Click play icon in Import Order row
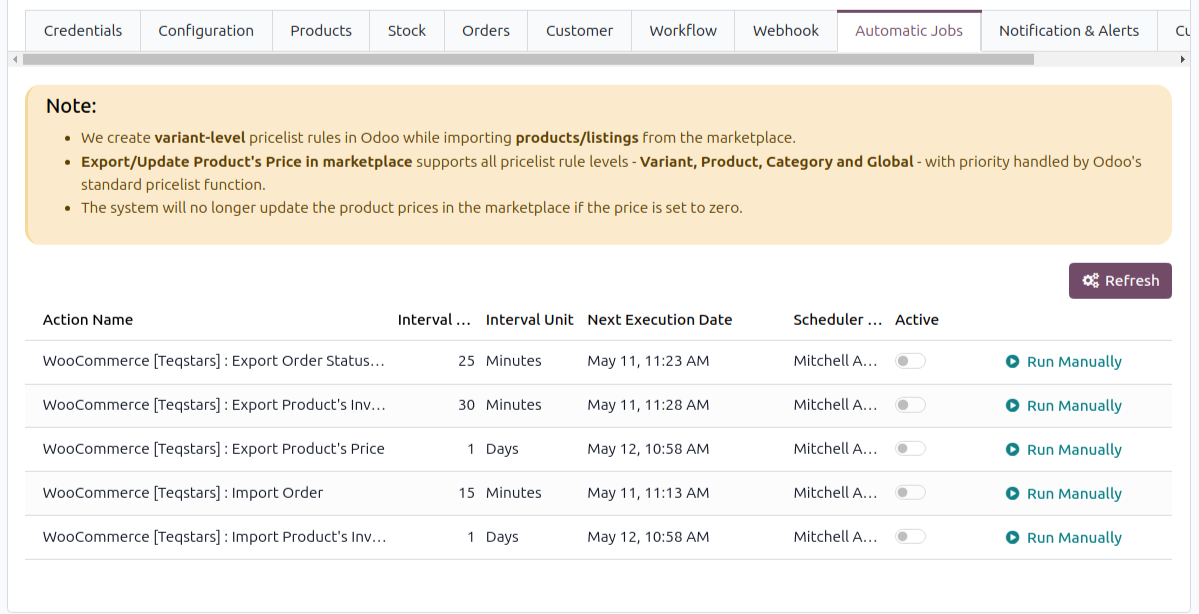 [1012, 493]
